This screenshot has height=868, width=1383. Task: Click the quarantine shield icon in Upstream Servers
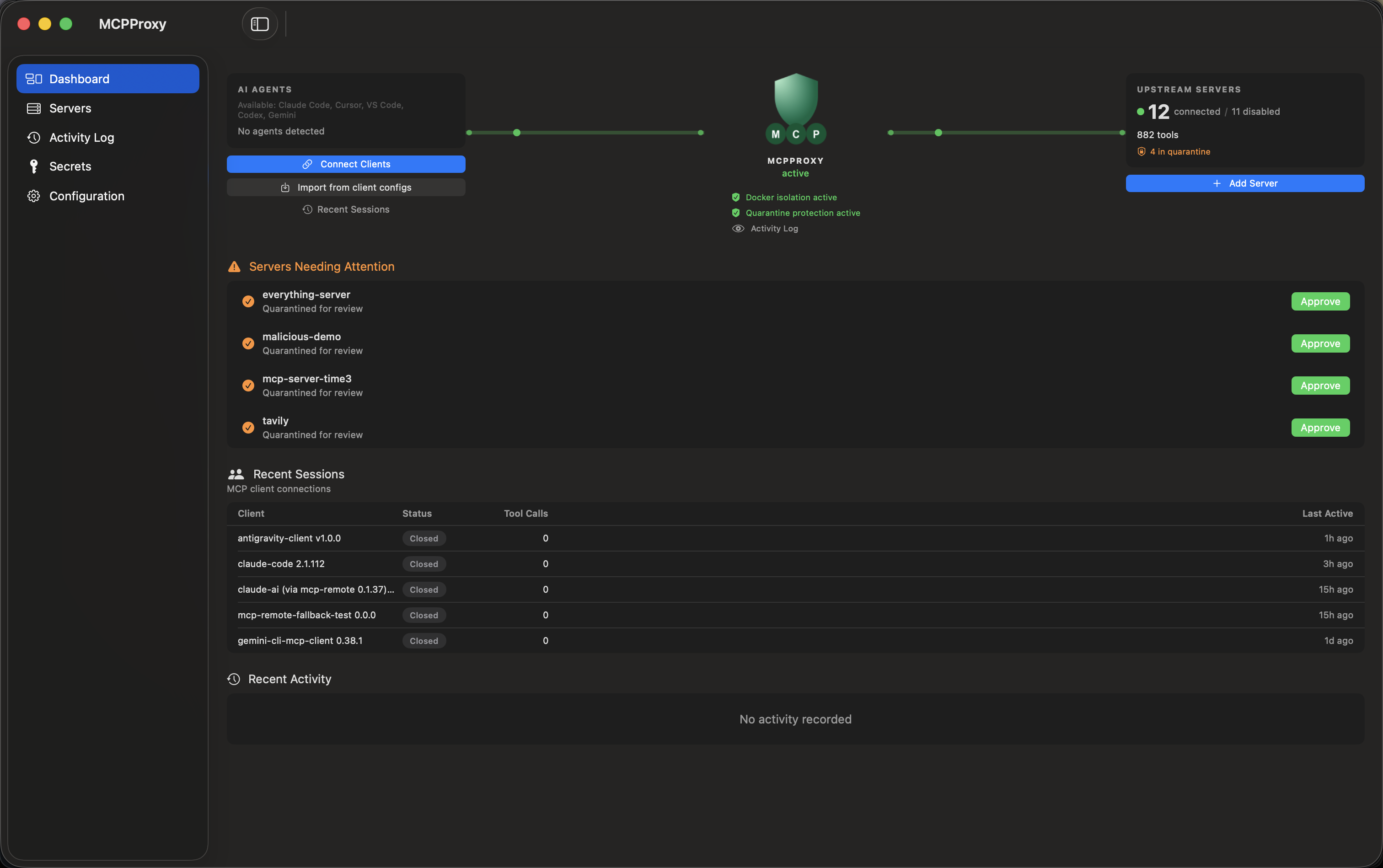click(1142, 151)
